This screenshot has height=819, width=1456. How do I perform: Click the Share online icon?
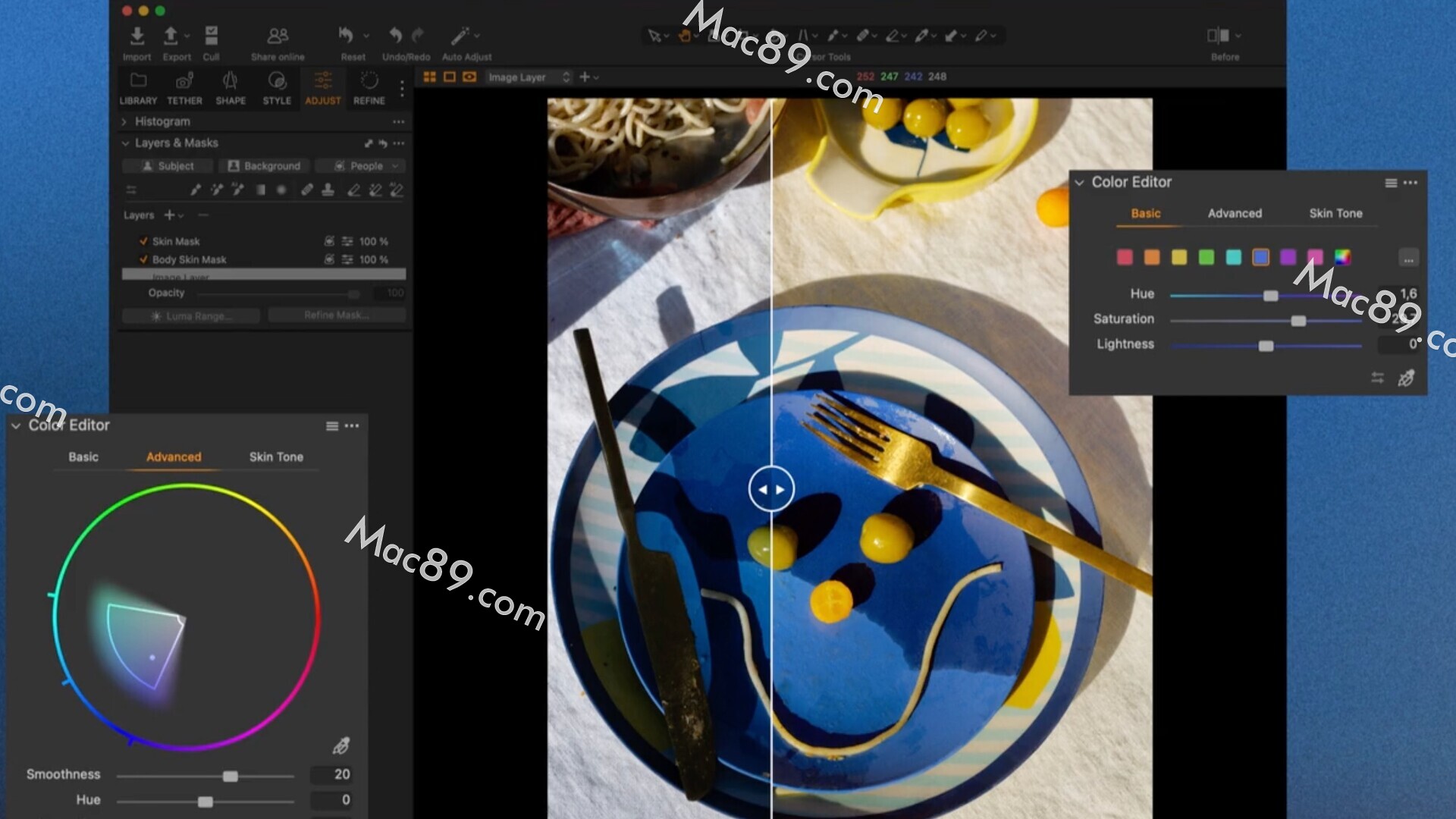point(278,36)
